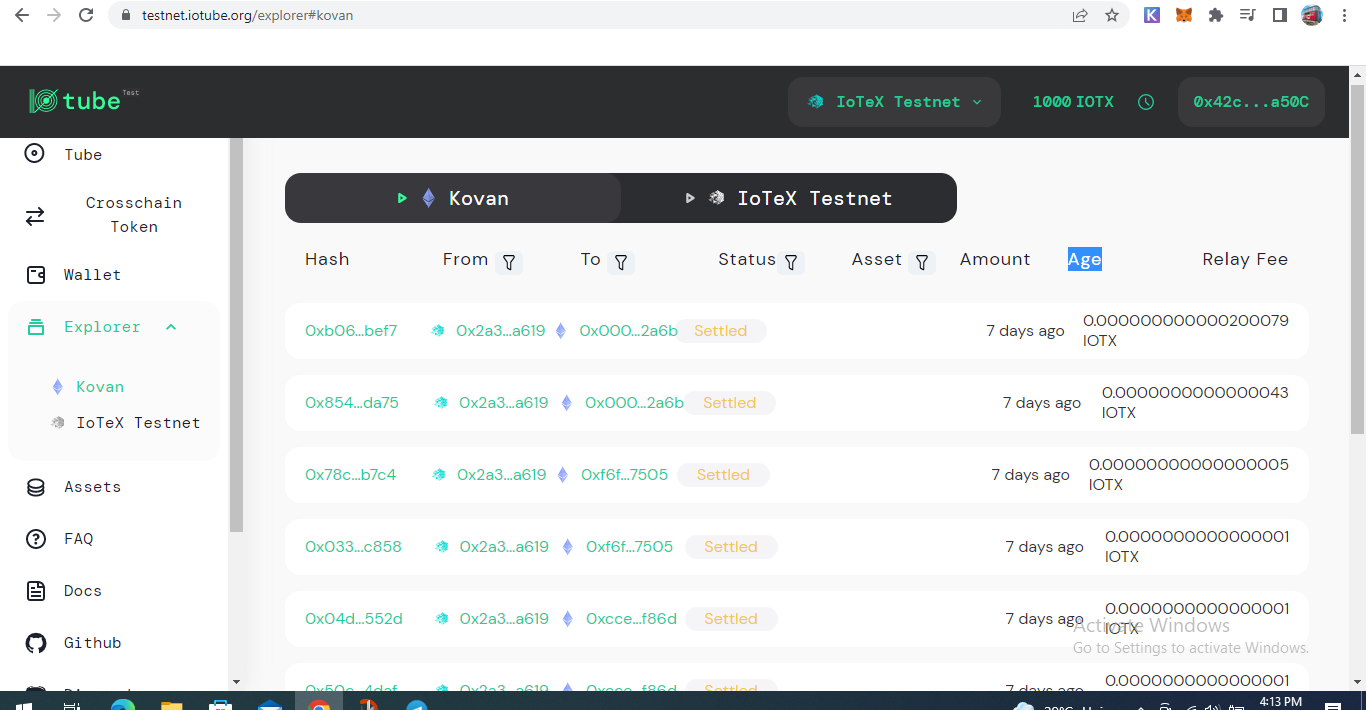1366x710 pixels.
Task: Click '7 days ago' in 0x78c...b7c4 row
Action: [x=1030, y=475]
